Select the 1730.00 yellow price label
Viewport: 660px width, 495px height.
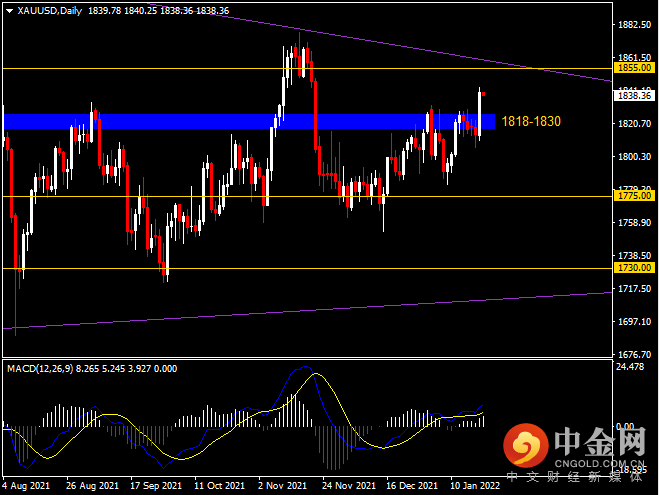point(635,268)
